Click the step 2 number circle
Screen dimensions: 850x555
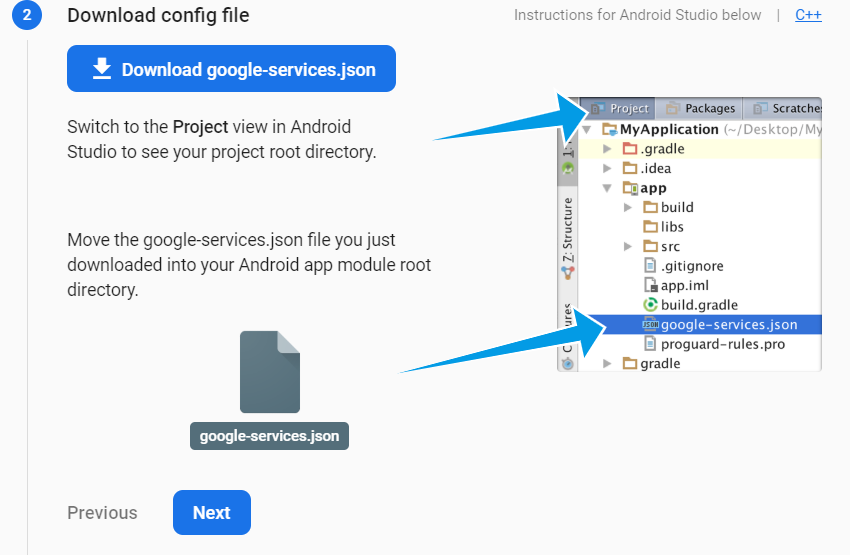click(27, 15)
